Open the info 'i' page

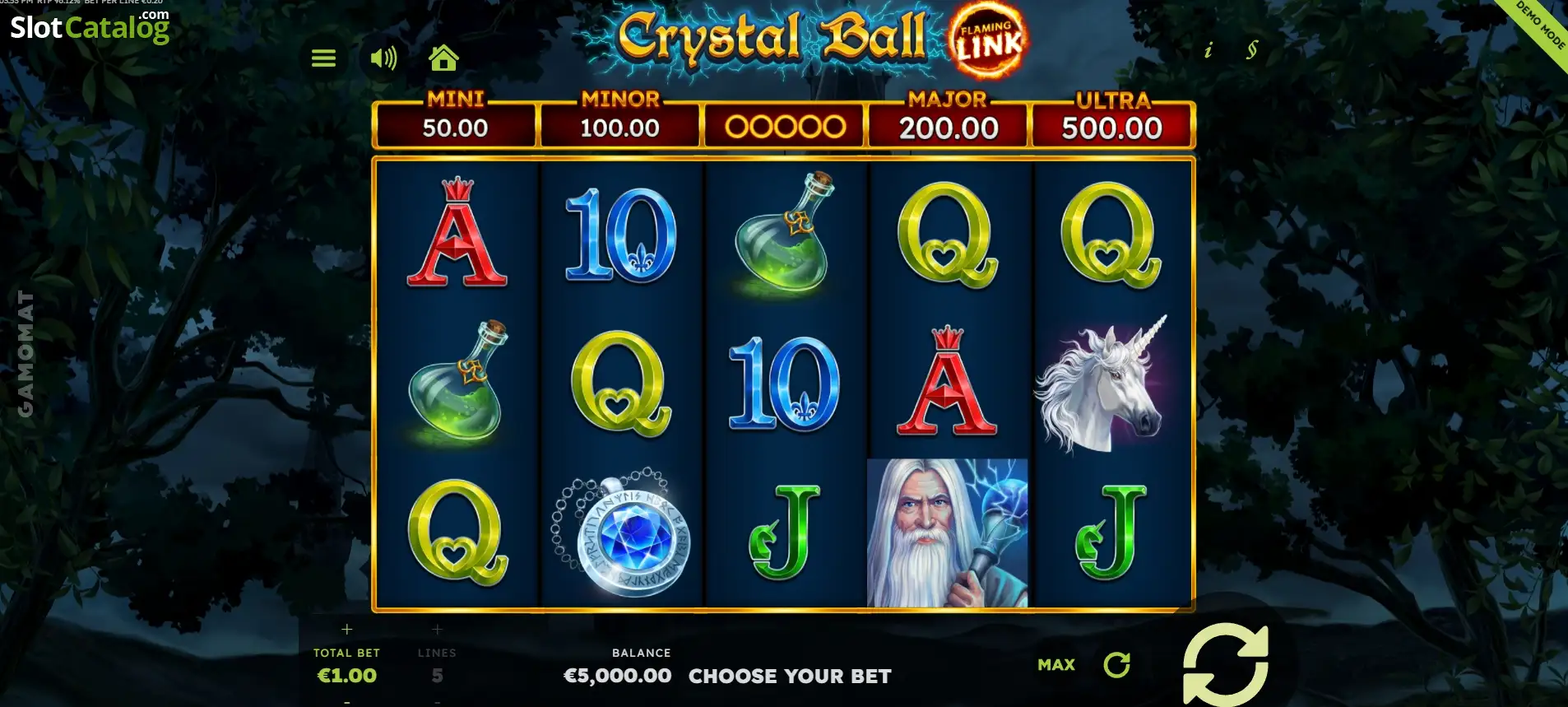pyautogui.click(x=1208, y=50)
